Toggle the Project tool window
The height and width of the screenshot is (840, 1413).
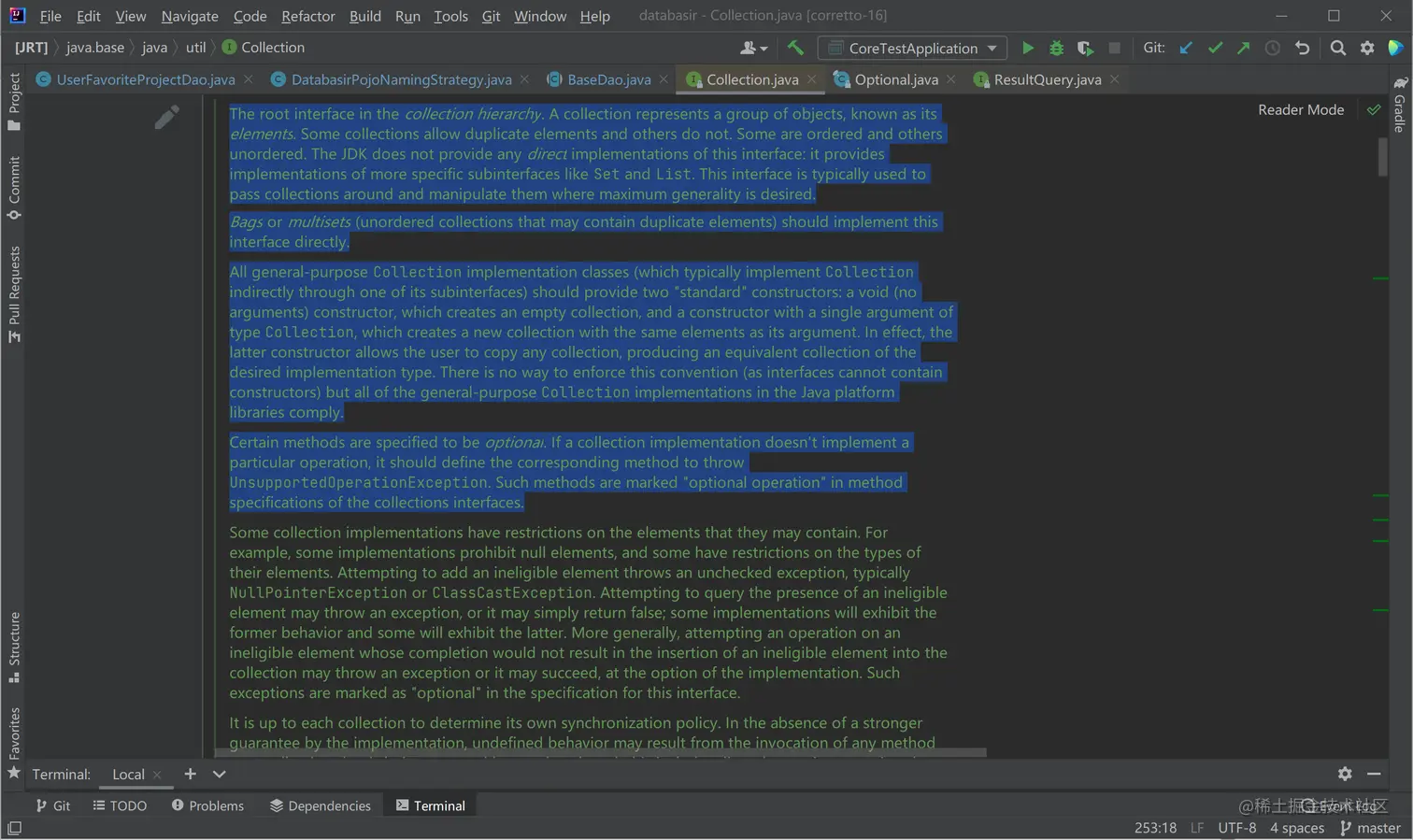[x=14, y=102]
